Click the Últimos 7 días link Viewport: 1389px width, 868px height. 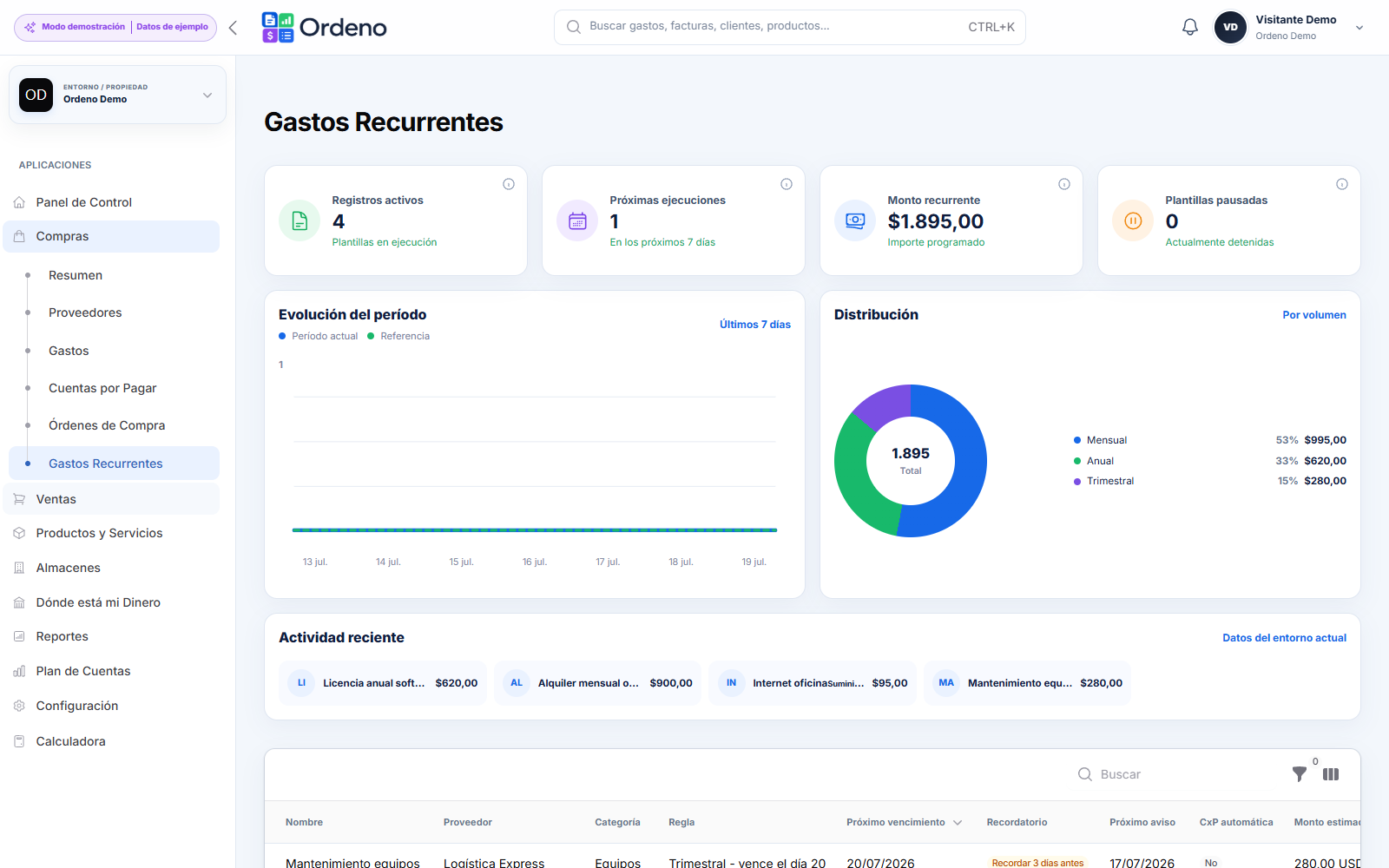tap(755, 325)
